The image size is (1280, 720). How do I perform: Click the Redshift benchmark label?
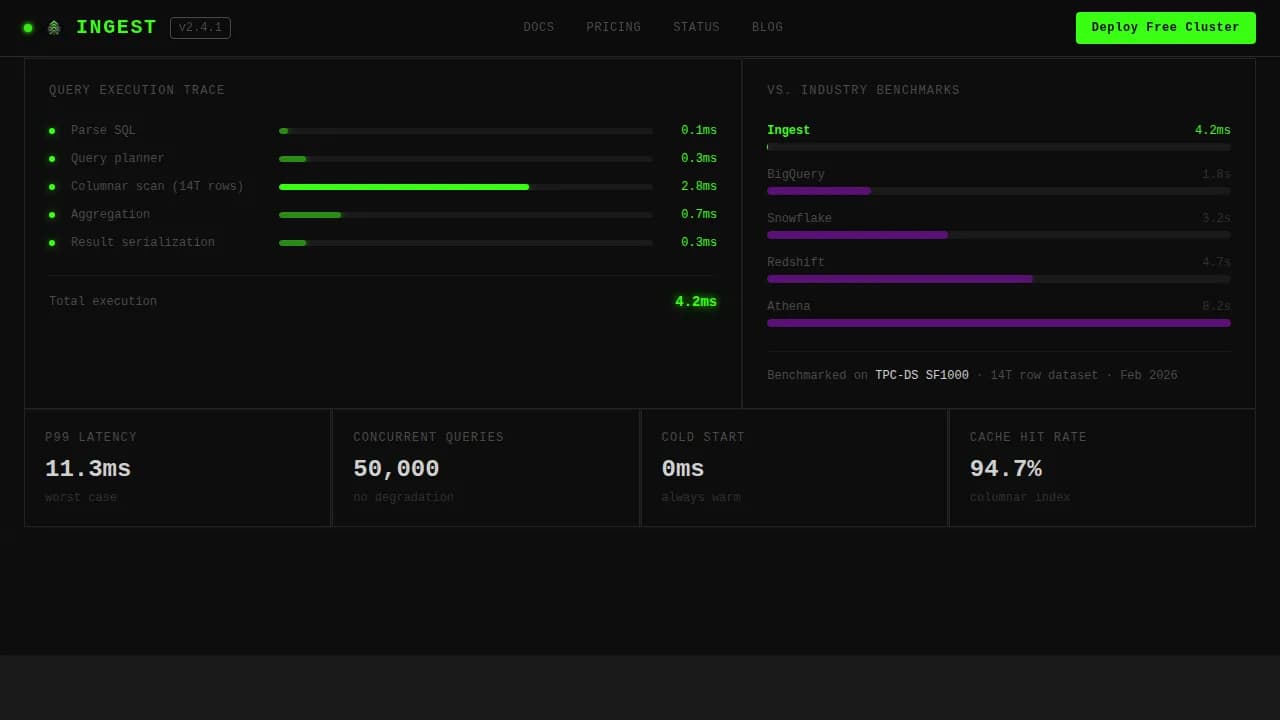(x=796, y=263)
